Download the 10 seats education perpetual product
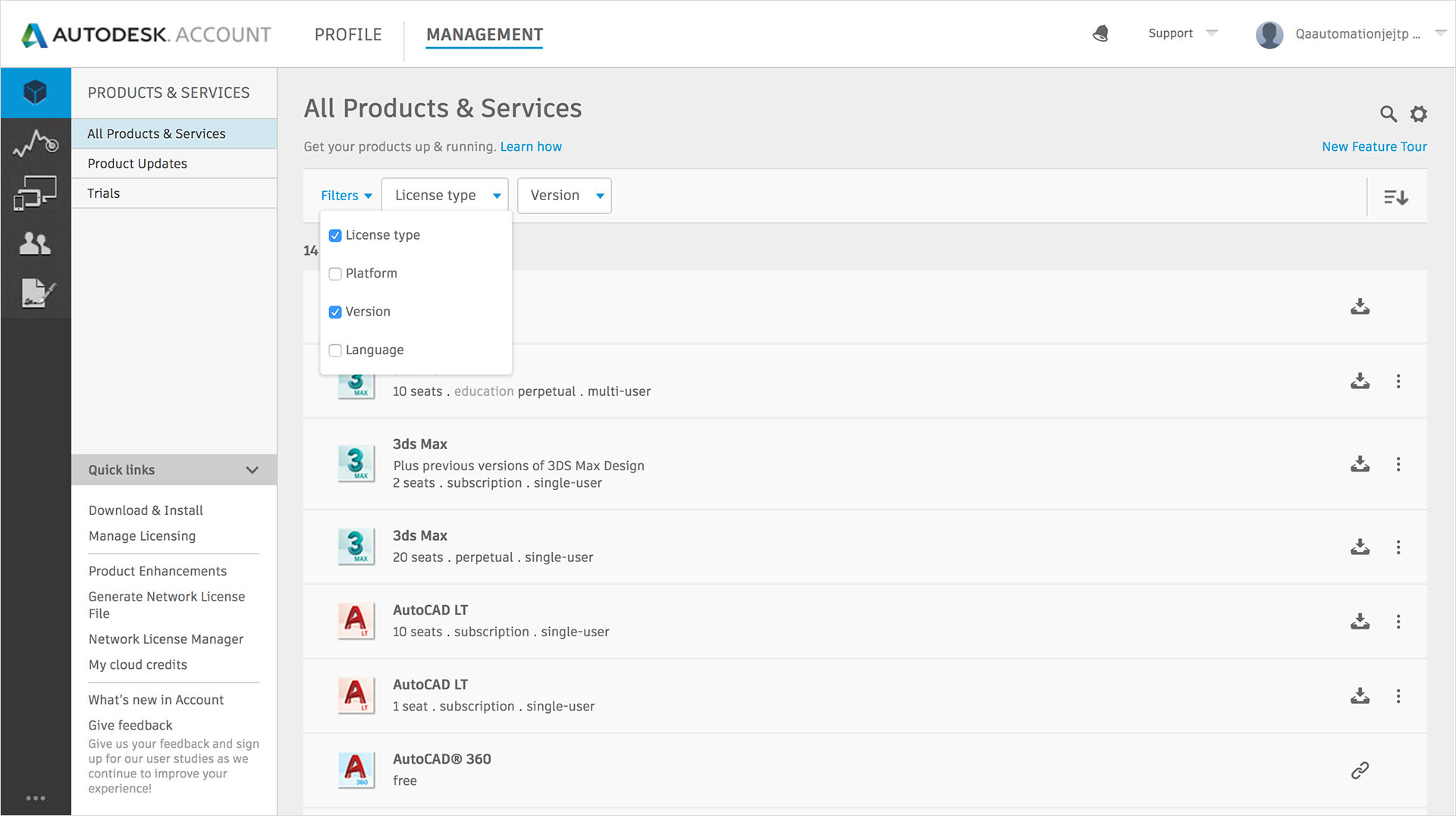The image size is (1456, 816). point(1360,381)
